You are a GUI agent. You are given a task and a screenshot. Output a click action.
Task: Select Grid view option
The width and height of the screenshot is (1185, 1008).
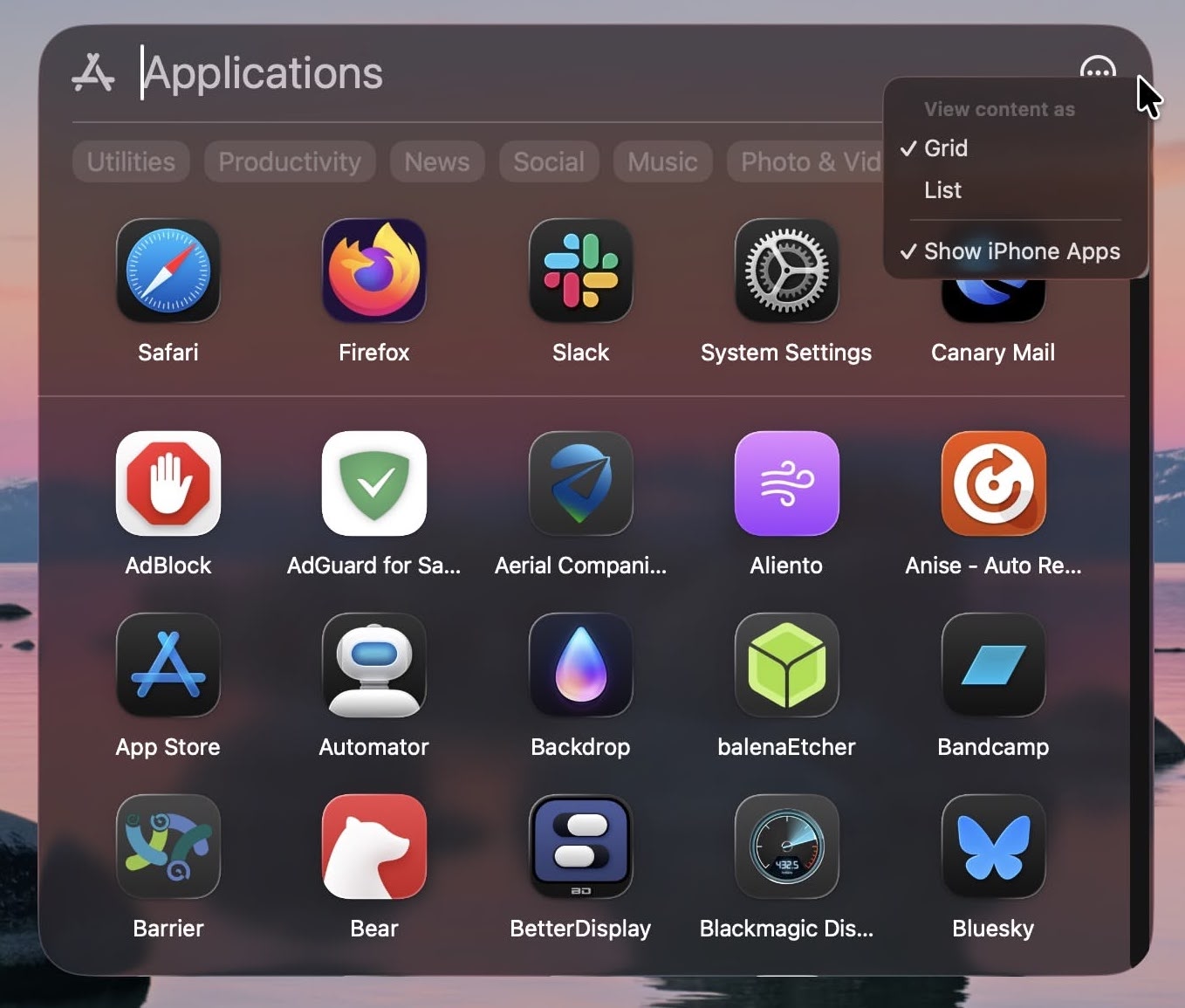click(946, 148)
